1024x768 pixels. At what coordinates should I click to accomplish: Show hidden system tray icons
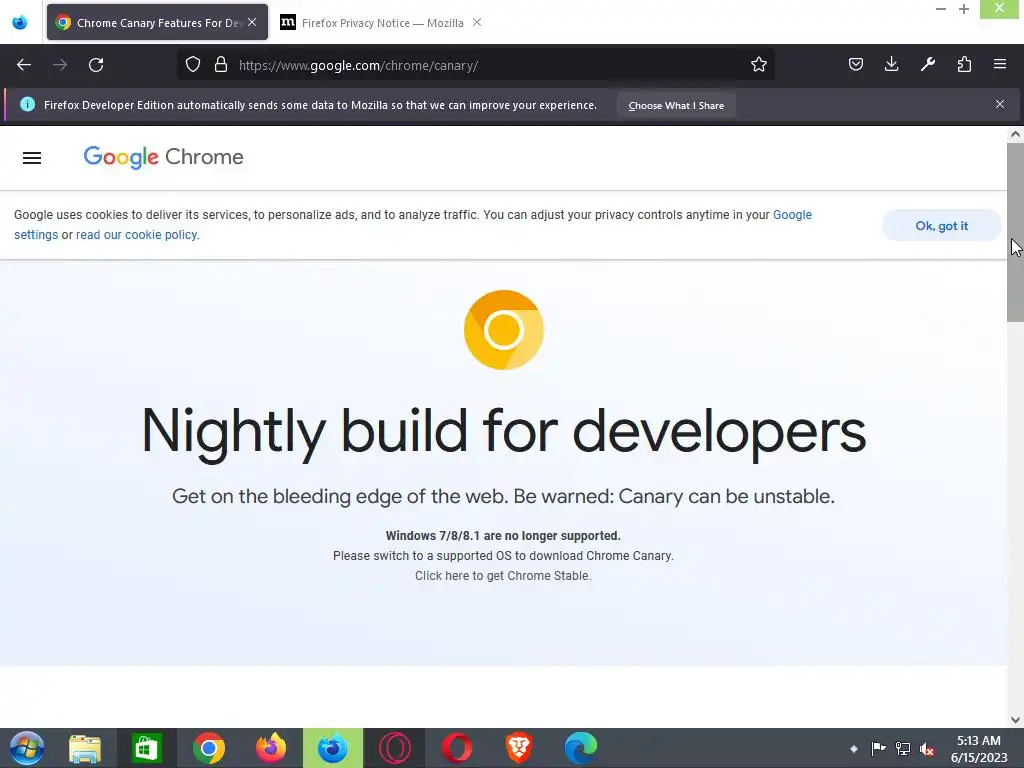click(853, 748)
